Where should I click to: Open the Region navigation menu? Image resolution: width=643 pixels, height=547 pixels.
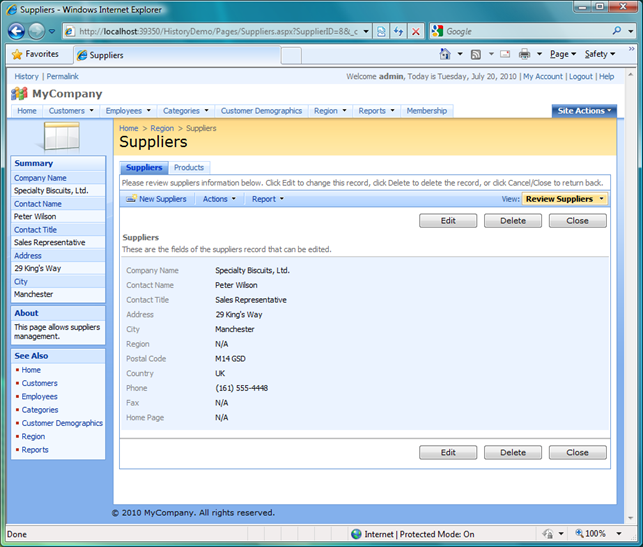[x=330, y=111]
